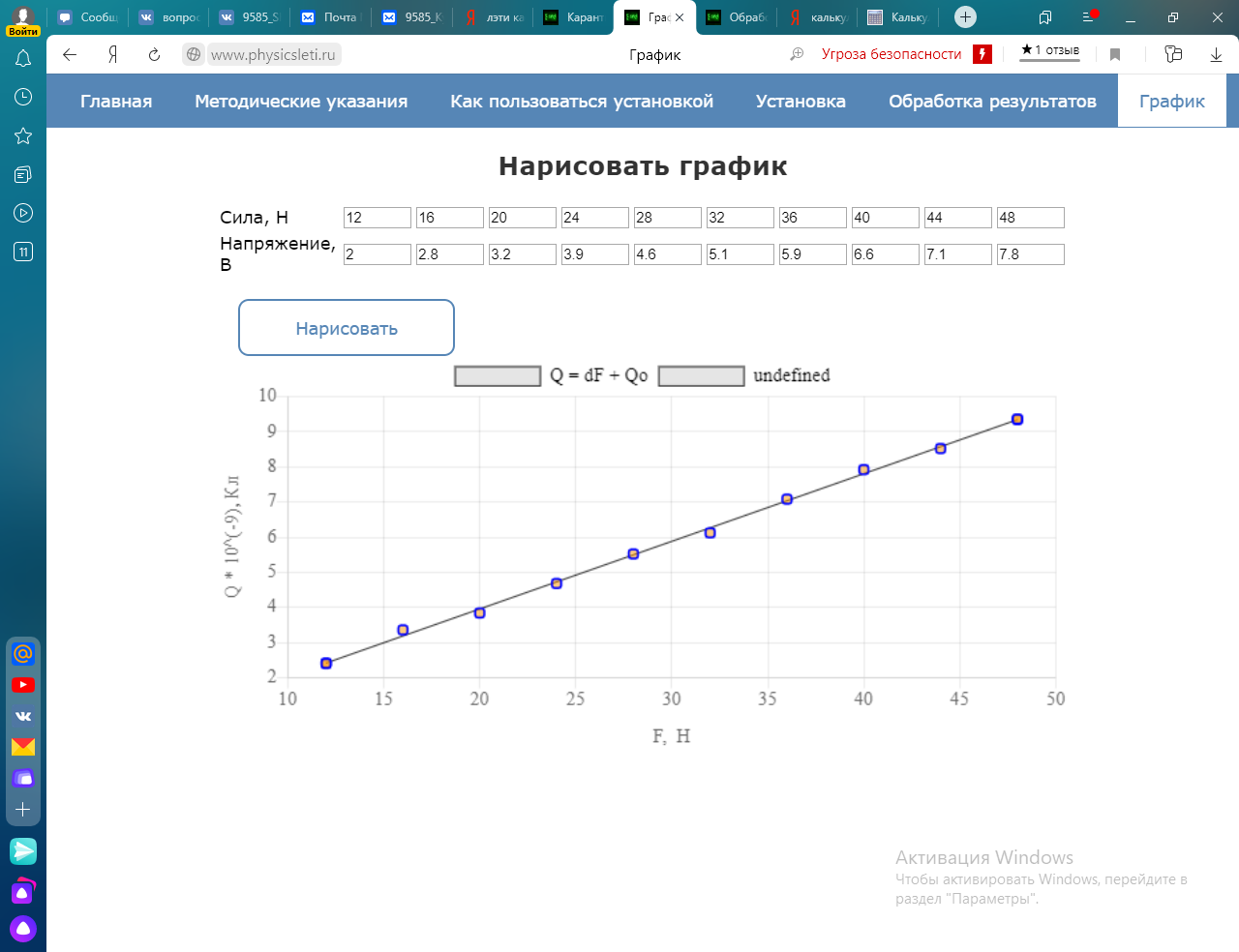Screen dimensions: 1239x952
Task: Open history clock icon in sidebar
Action: (x=23, y=97)
